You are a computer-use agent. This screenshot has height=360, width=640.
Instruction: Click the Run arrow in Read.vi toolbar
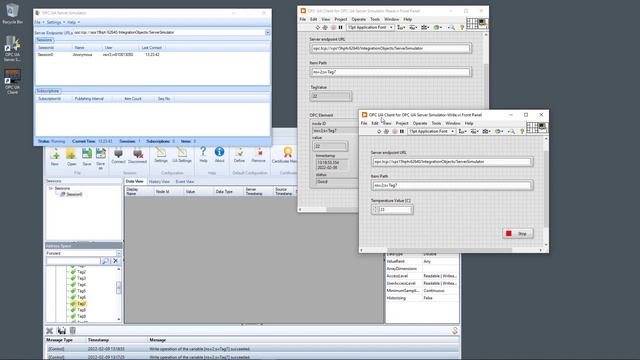(318, 27)
